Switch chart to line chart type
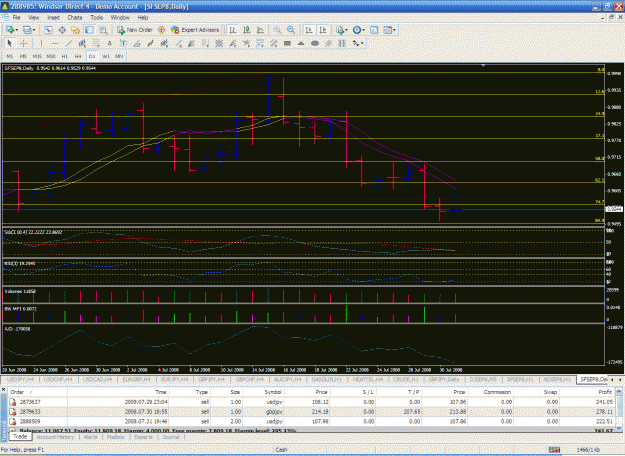This screenshot has width=625, height=456. pyautogui.click(x=260, y=30)
